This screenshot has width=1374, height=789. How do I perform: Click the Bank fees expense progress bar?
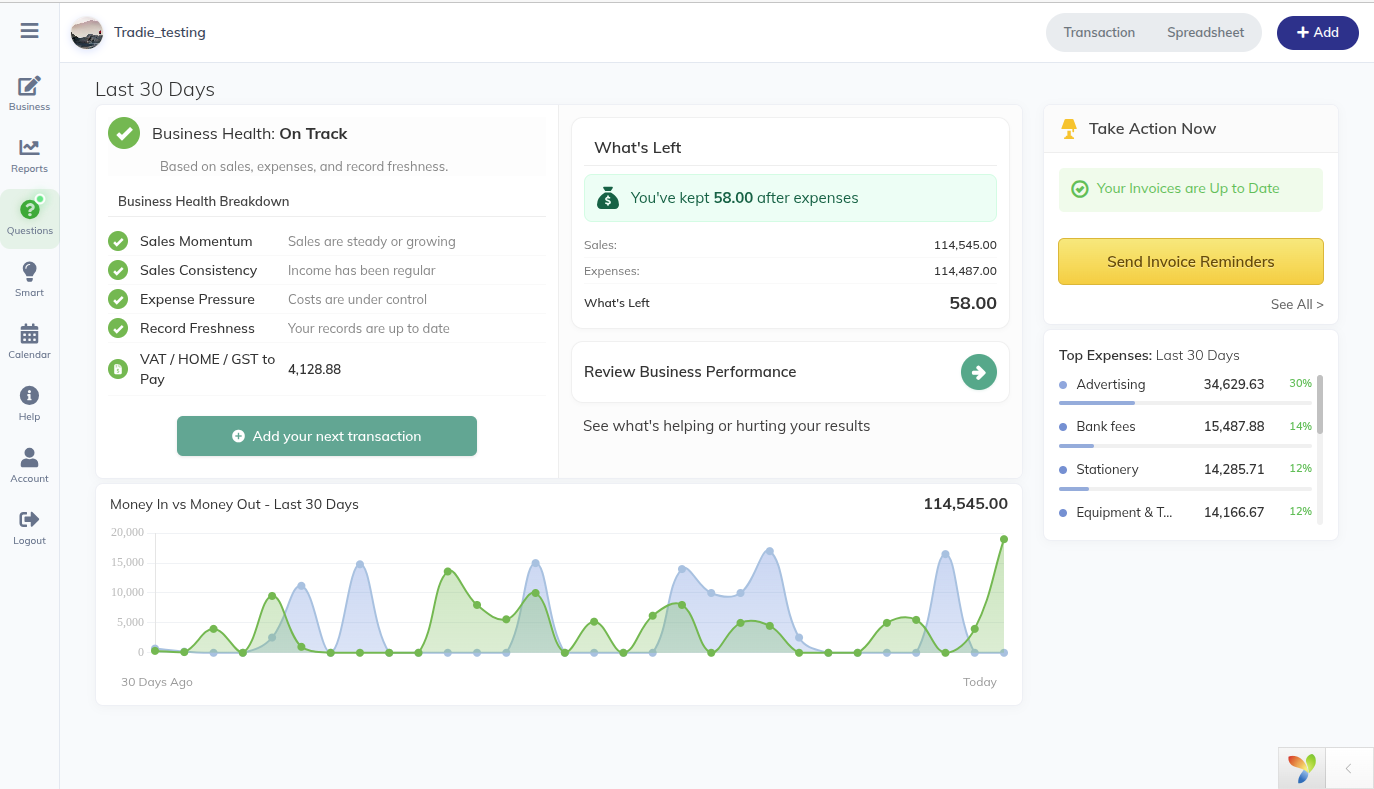[x=1185, y=445]
